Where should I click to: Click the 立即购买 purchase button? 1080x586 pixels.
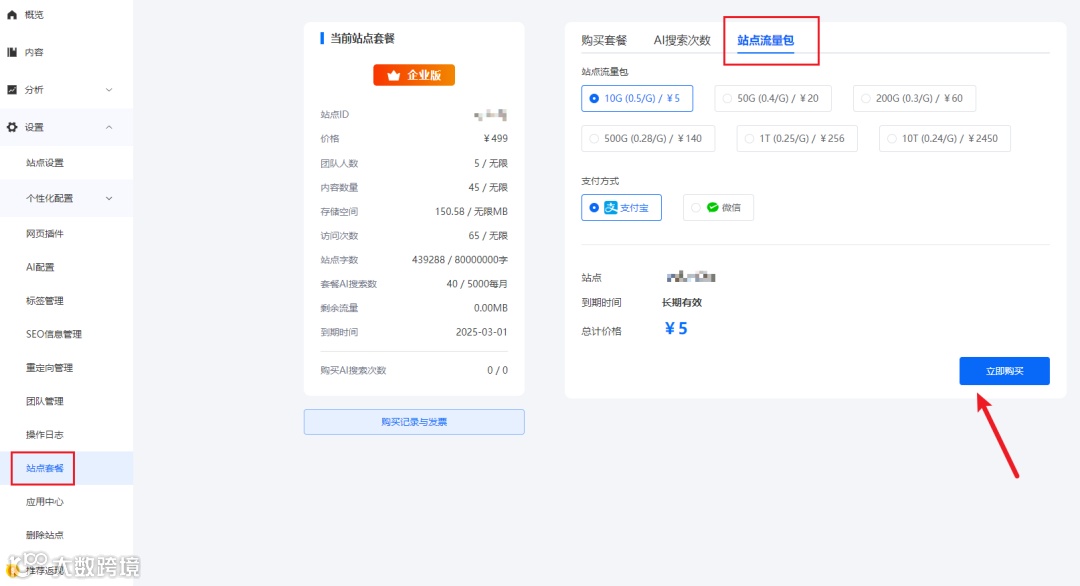click(x=1004, y=370)
